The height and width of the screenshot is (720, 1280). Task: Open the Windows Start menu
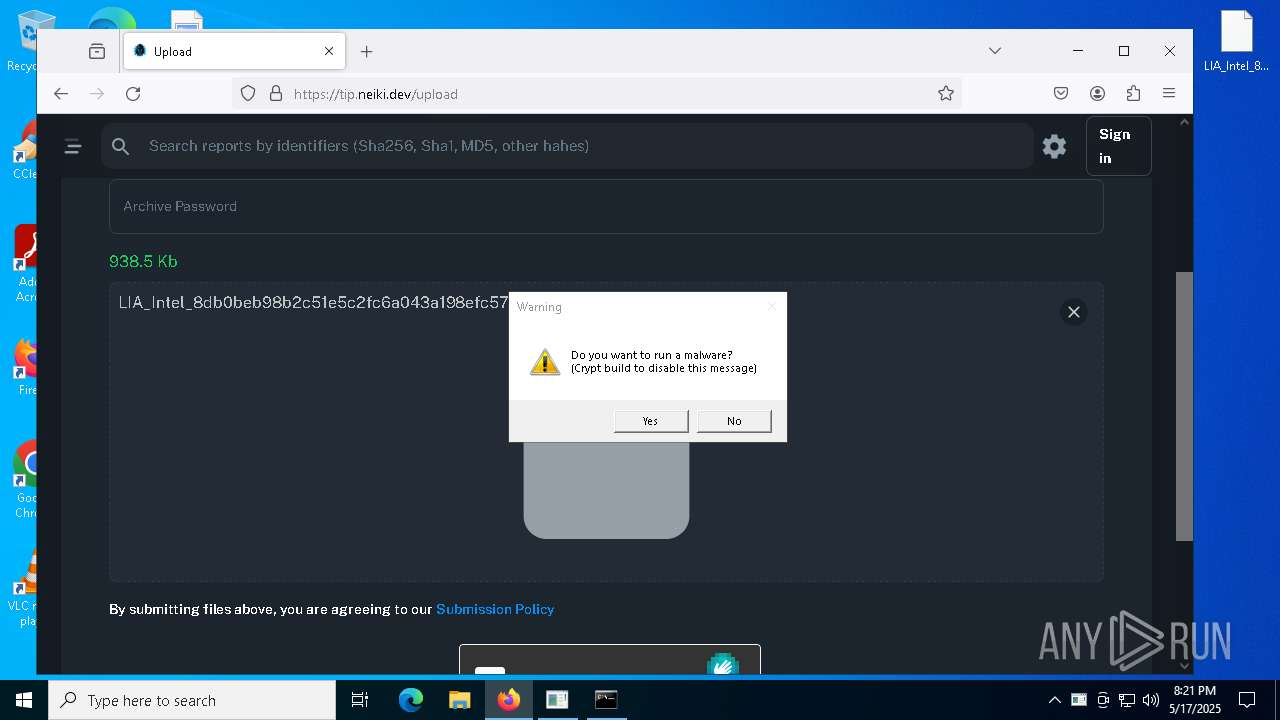[23, 700]
